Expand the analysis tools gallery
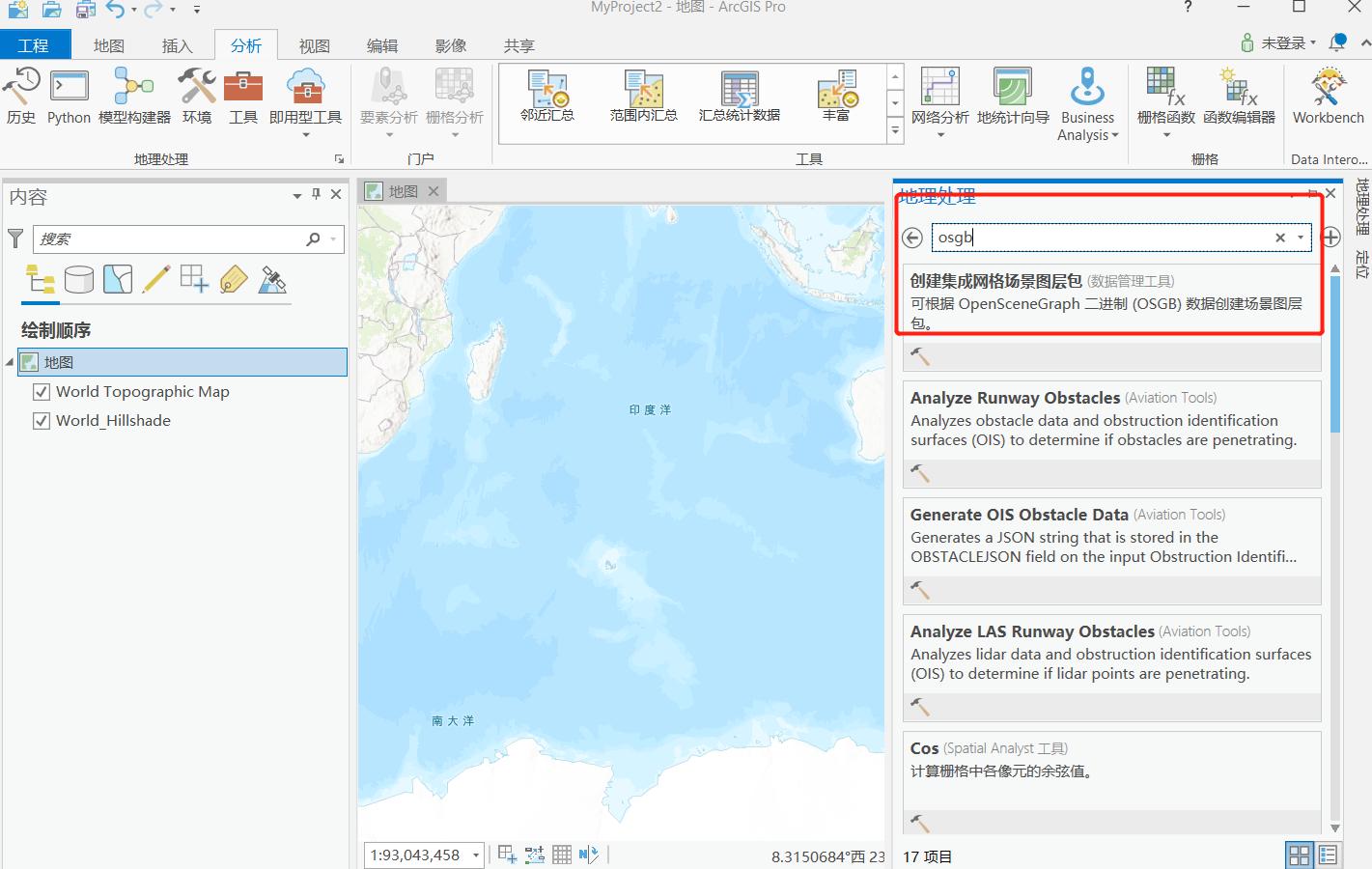This screenshot has height=869, width=1372. [x=895, y=132]
